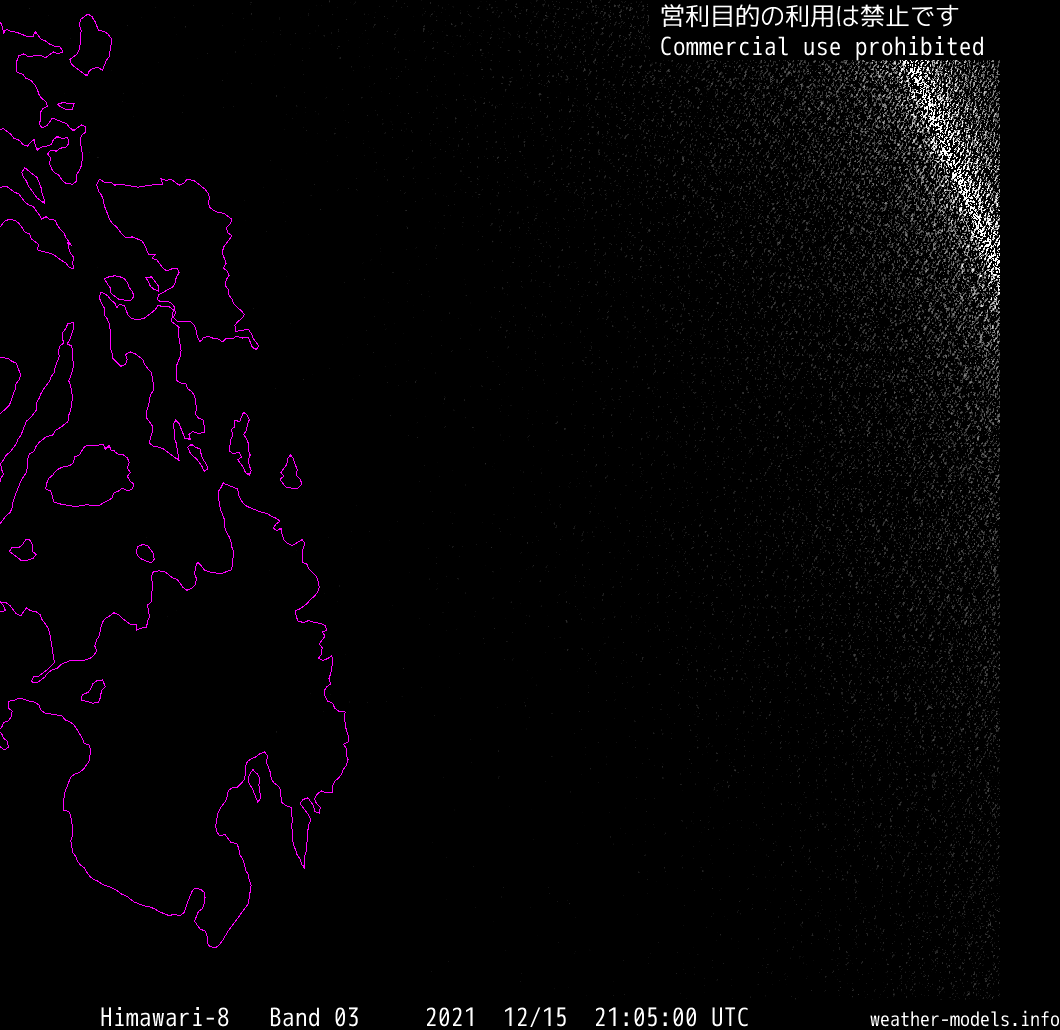The image size is (1060, 1030).
Task: Click the date '12/15' in footer
Action: (535, 1016)
